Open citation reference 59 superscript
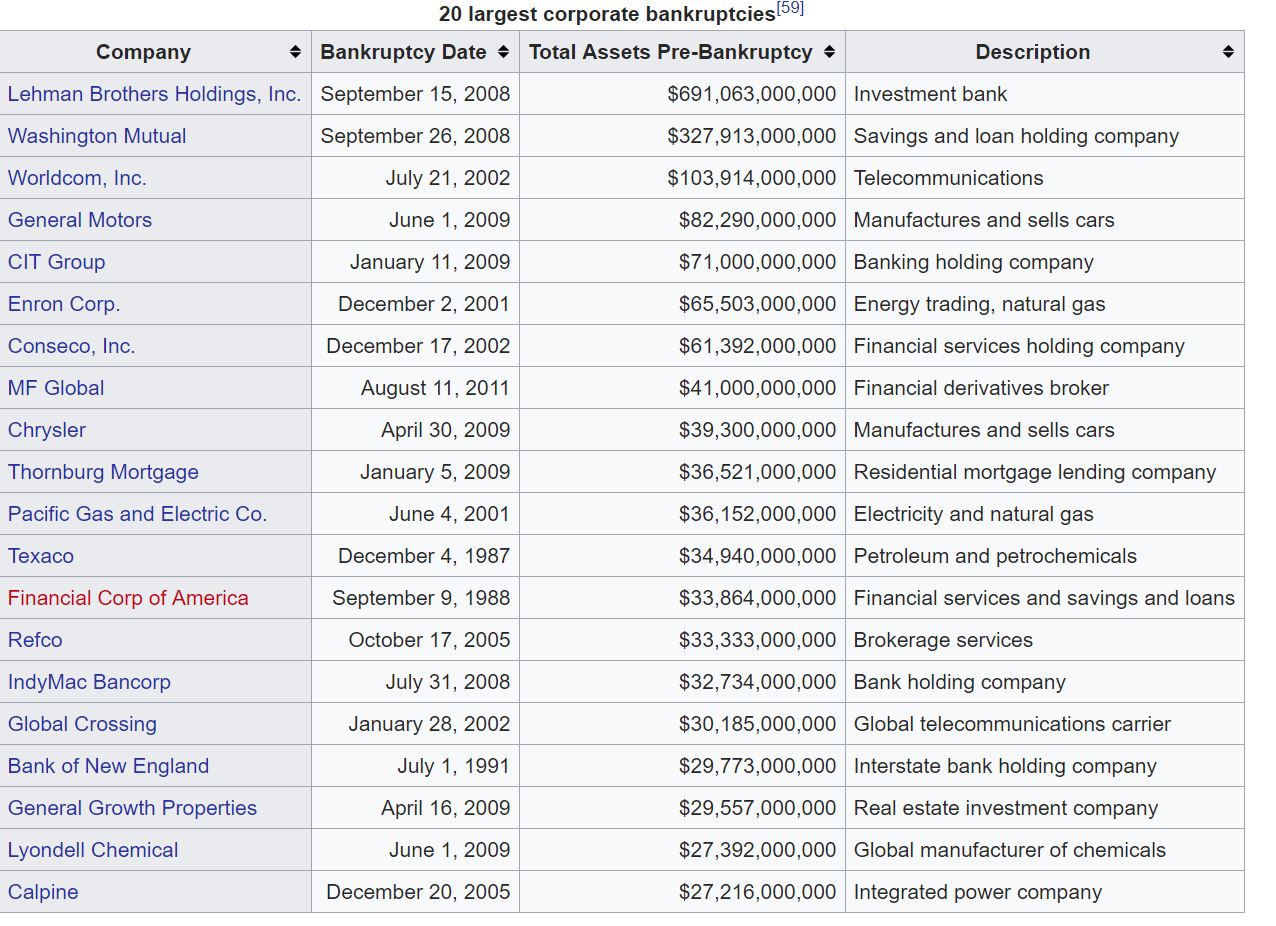This screenshot has width=1276, height=926. tap(790, 9)
